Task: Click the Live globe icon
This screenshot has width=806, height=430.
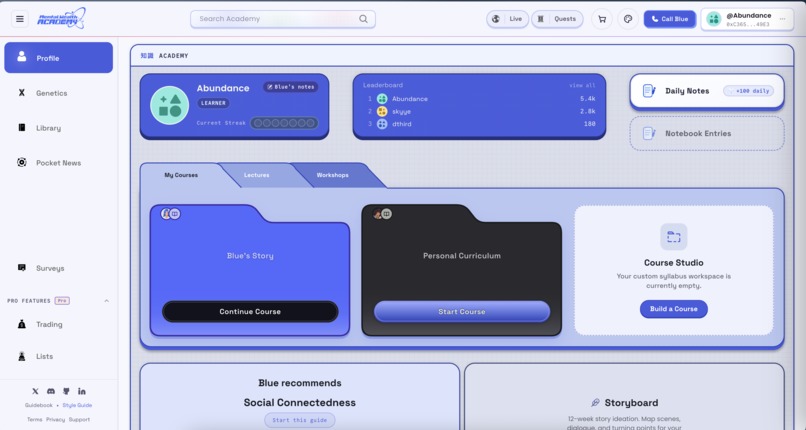Action: [496, 19]
